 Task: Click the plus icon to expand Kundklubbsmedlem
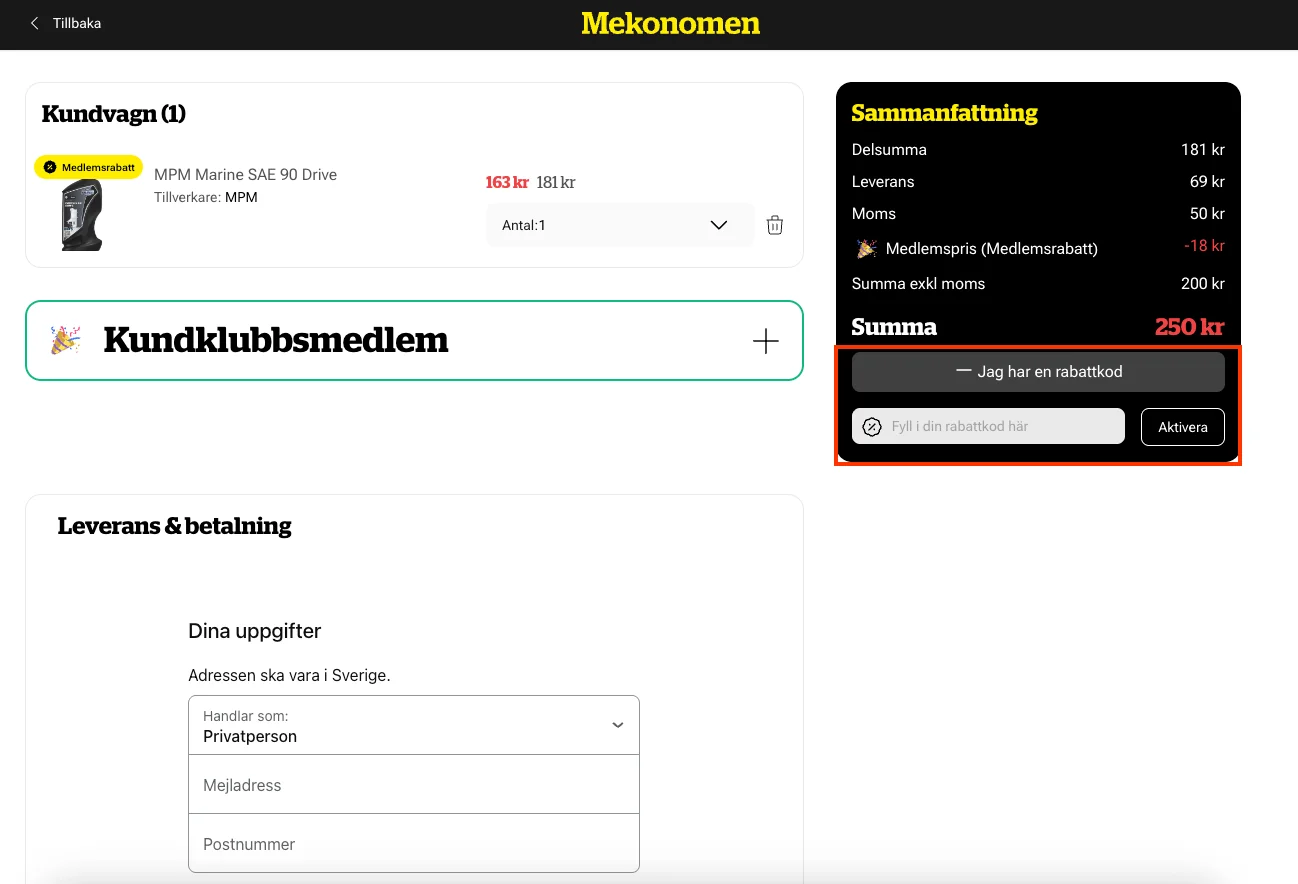point(765,340)
